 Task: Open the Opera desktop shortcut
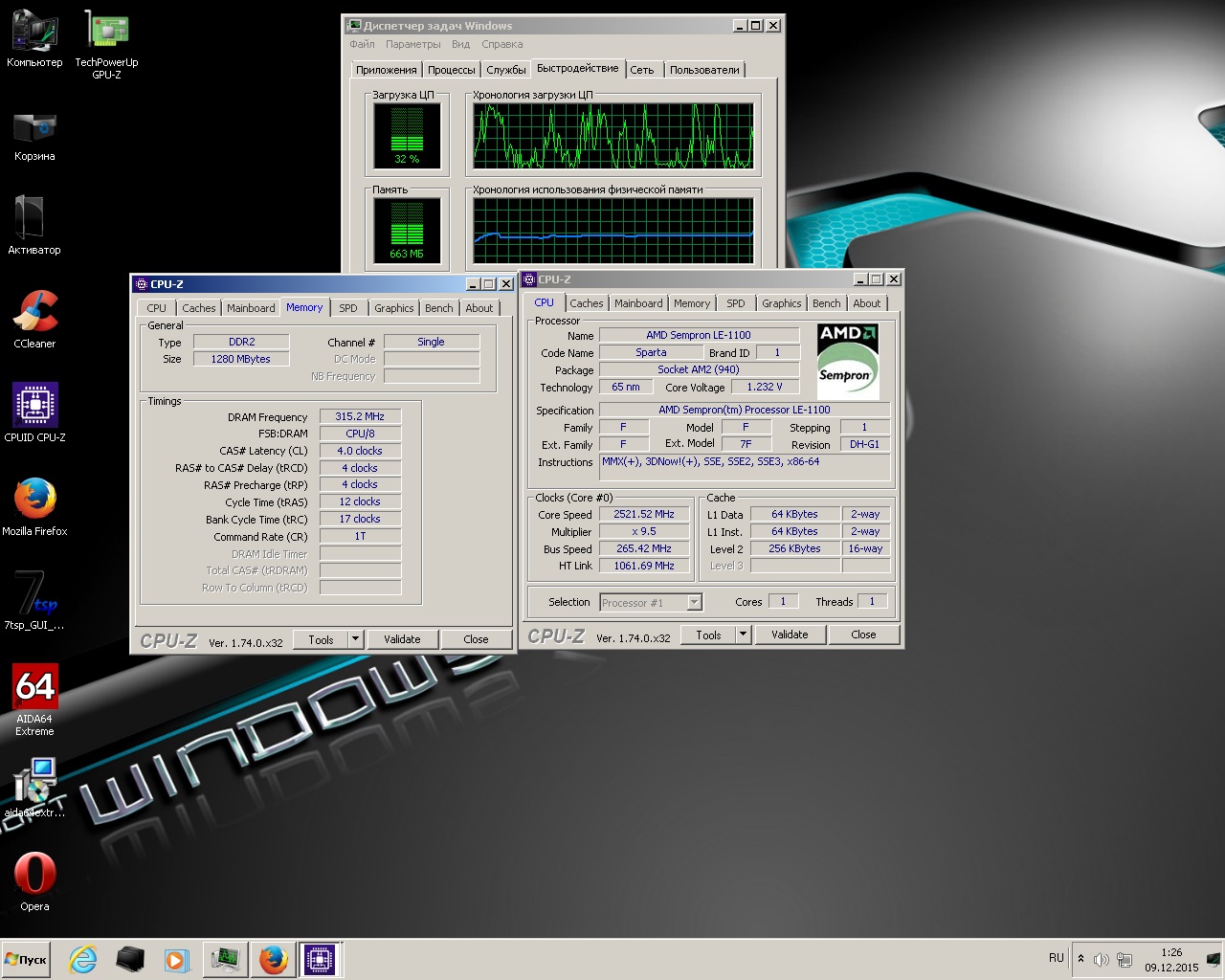click(34, 881)
